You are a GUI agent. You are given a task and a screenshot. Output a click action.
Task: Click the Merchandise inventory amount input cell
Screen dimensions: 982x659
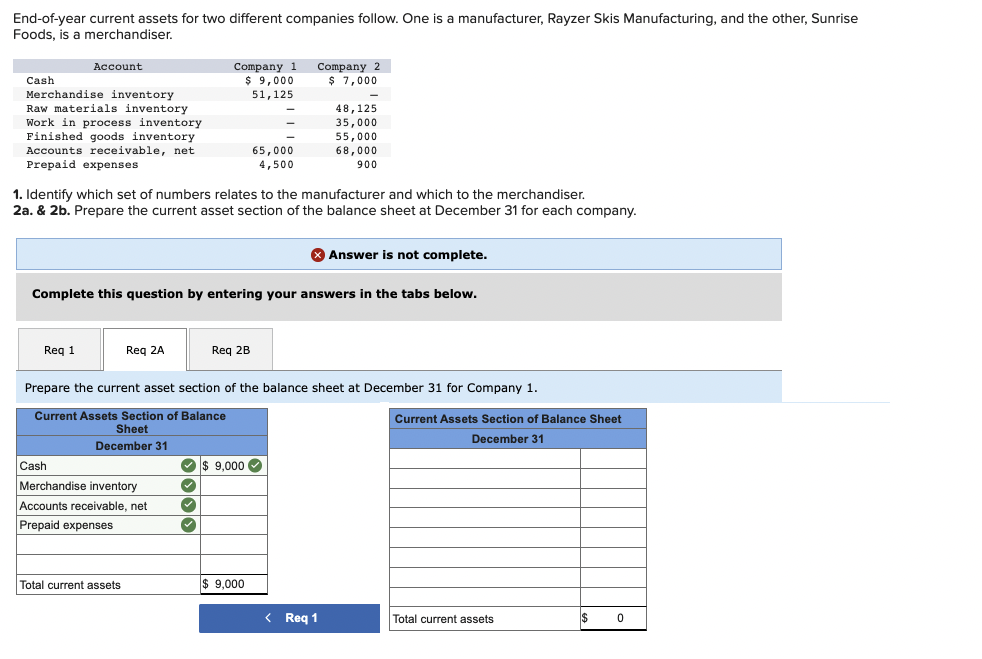click(x=233, y=485)
